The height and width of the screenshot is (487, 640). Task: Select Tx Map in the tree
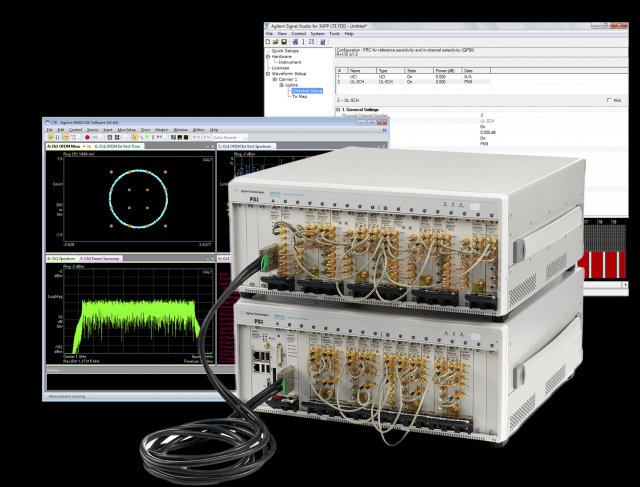click(x=300, y=96)
